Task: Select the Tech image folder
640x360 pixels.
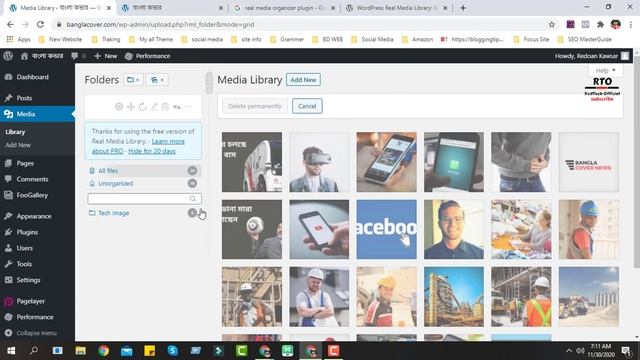Action: pos(143,213)
